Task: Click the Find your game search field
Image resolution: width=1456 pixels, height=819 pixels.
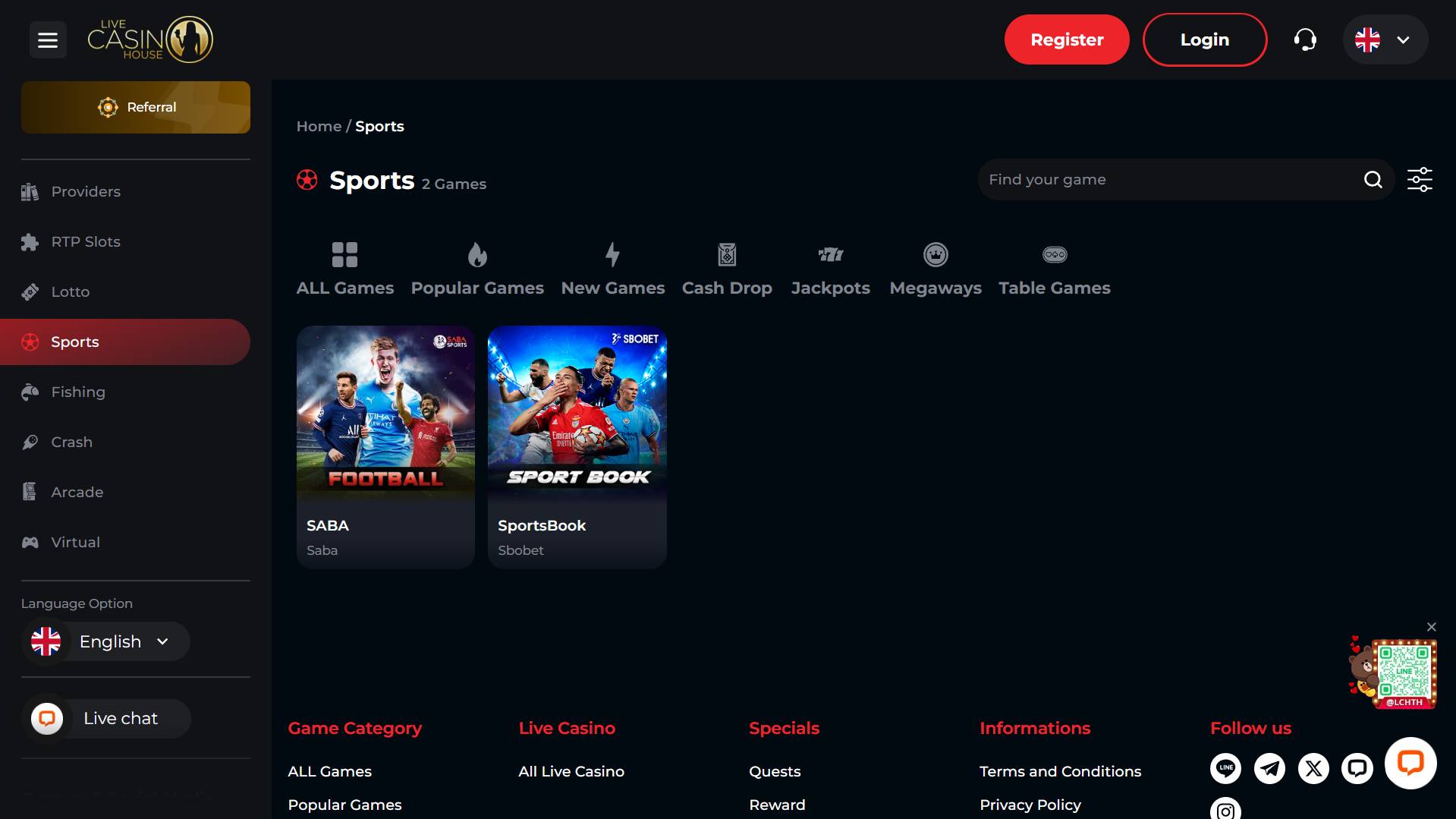Action: (1168, 180)
